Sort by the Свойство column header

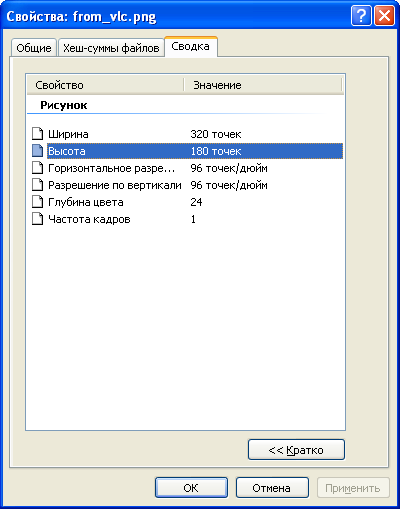105,85
